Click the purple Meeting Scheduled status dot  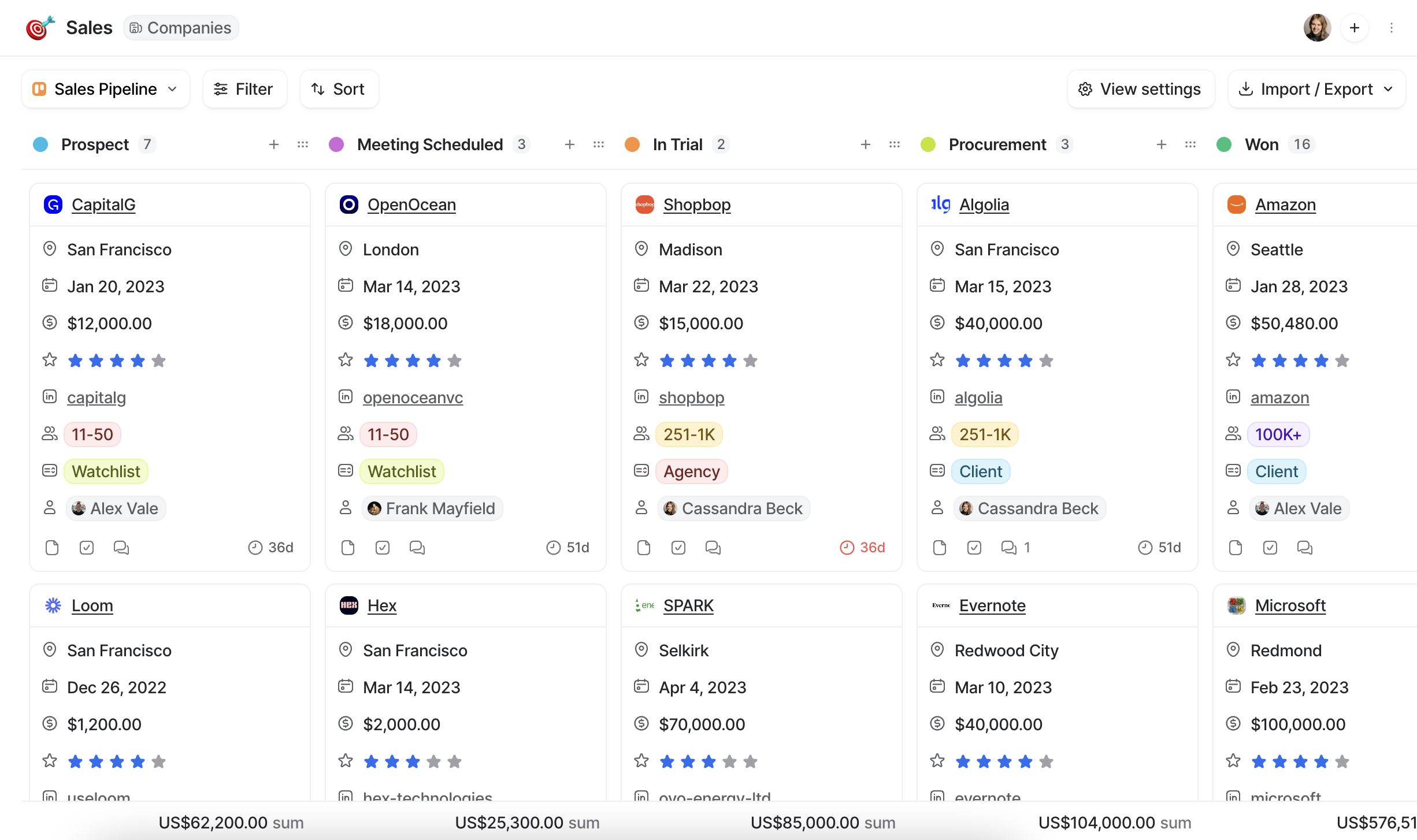tap(336, 144)
